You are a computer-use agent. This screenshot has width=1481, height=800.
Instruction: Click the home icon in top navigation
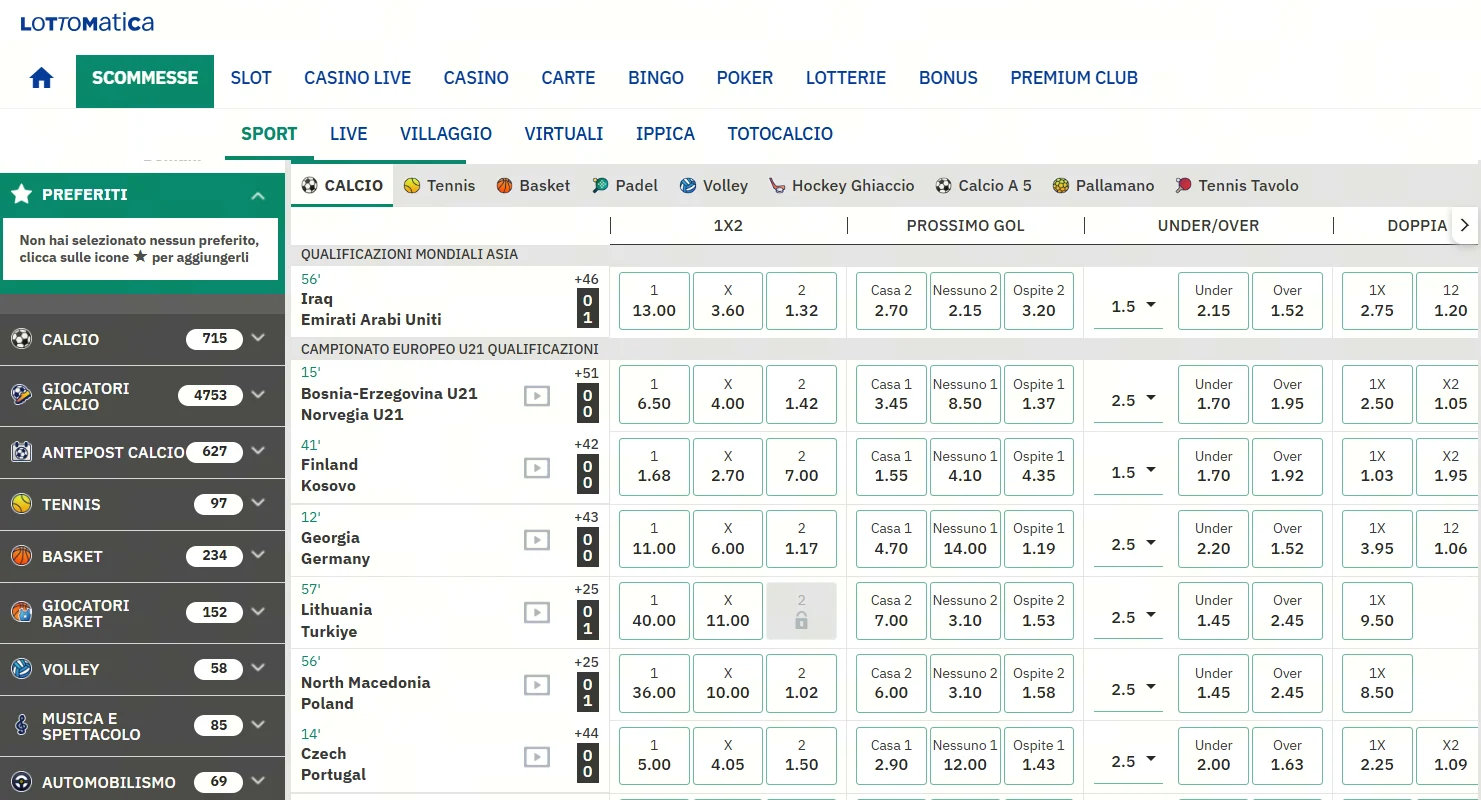(41, 78)
